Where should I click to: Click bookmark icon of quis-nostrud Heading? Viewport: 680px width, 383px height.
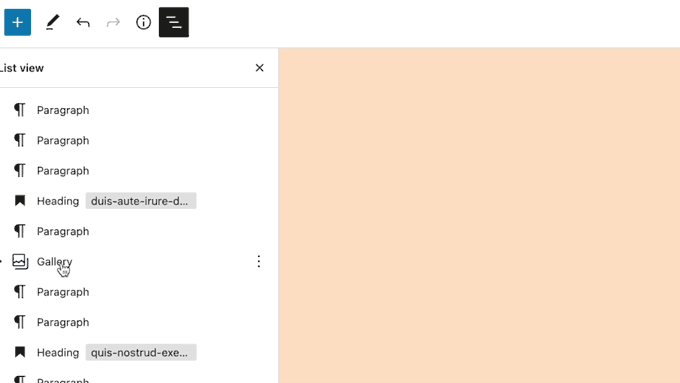click(20, 352)
